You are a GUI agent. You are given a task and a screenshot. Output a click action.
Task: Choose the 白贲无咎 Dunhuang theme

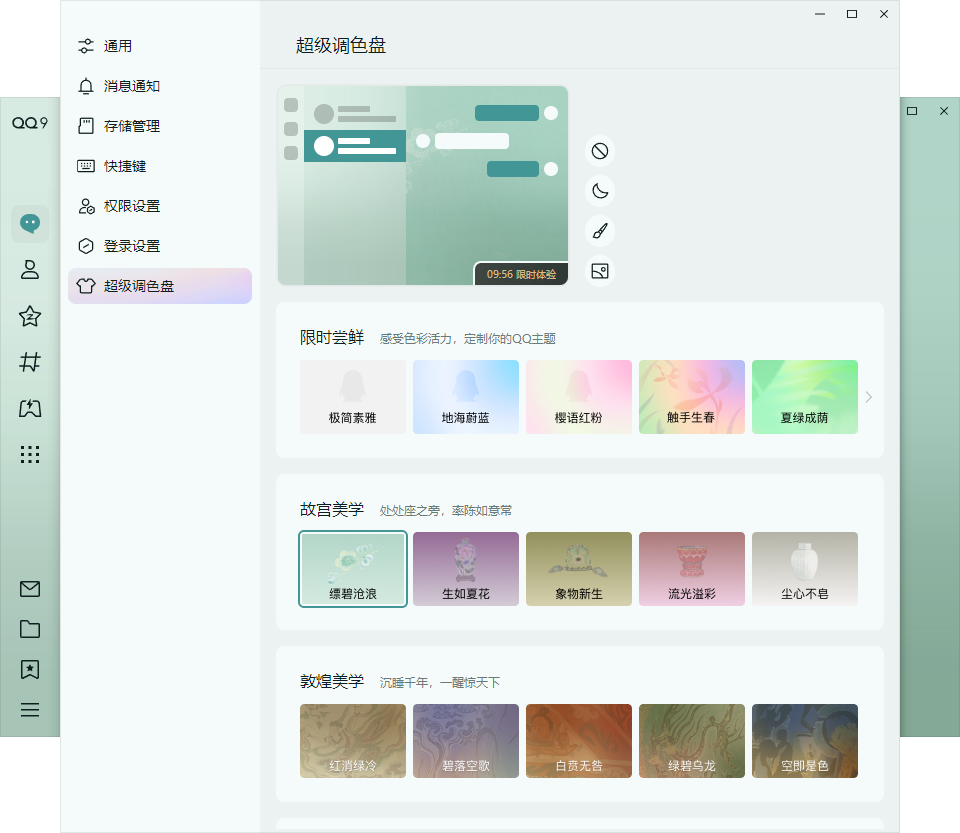(578, 740)
